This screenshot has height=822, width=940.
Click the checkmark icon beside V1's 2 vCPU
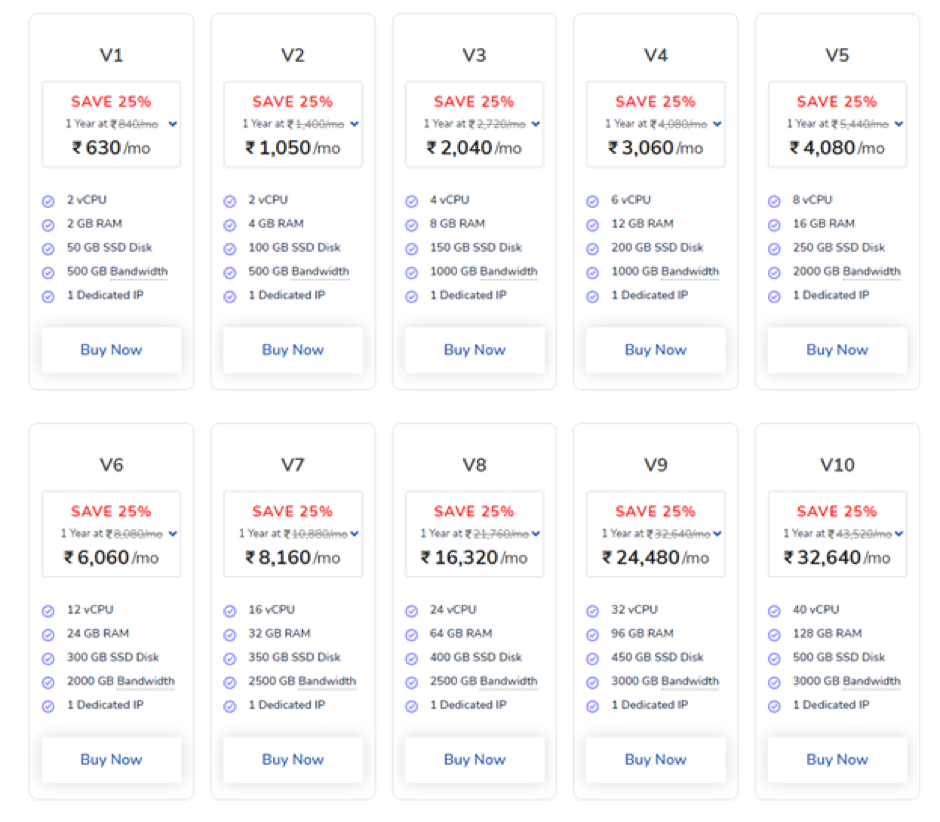[x=48, y=201]
